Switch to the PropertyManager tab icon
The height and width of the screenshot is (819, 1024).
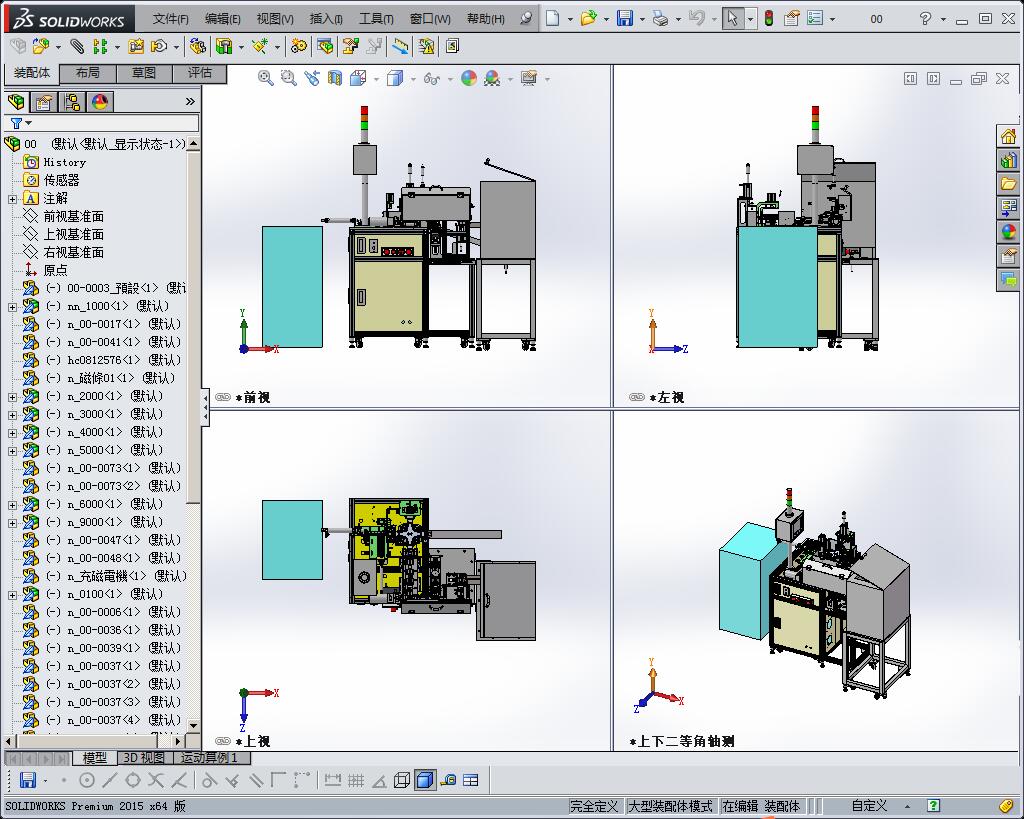pos(44,102)
